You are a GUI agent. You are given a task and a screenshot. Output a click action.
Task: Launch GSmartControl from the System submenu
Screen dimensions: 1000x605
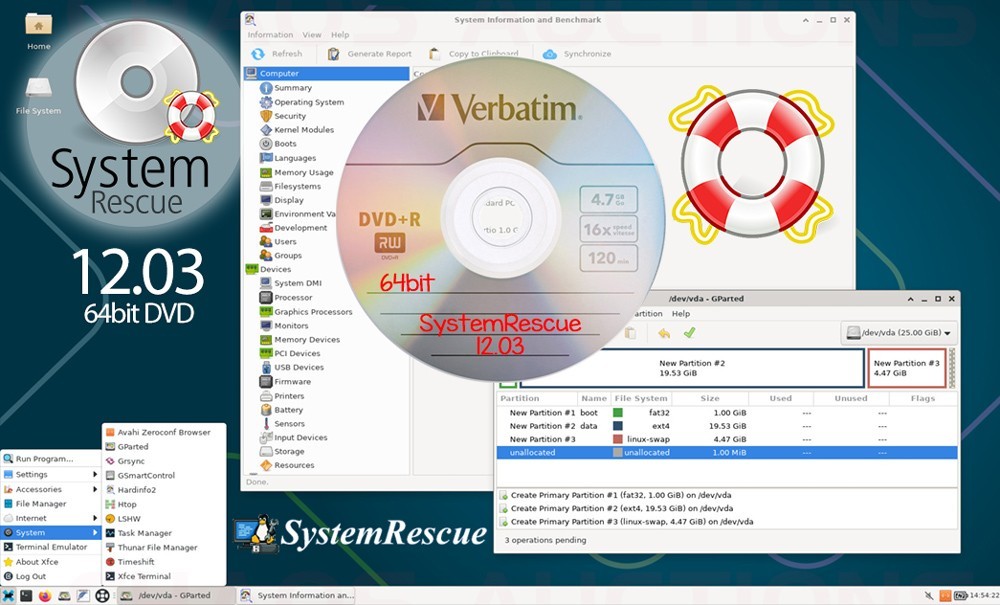(164, 476)
